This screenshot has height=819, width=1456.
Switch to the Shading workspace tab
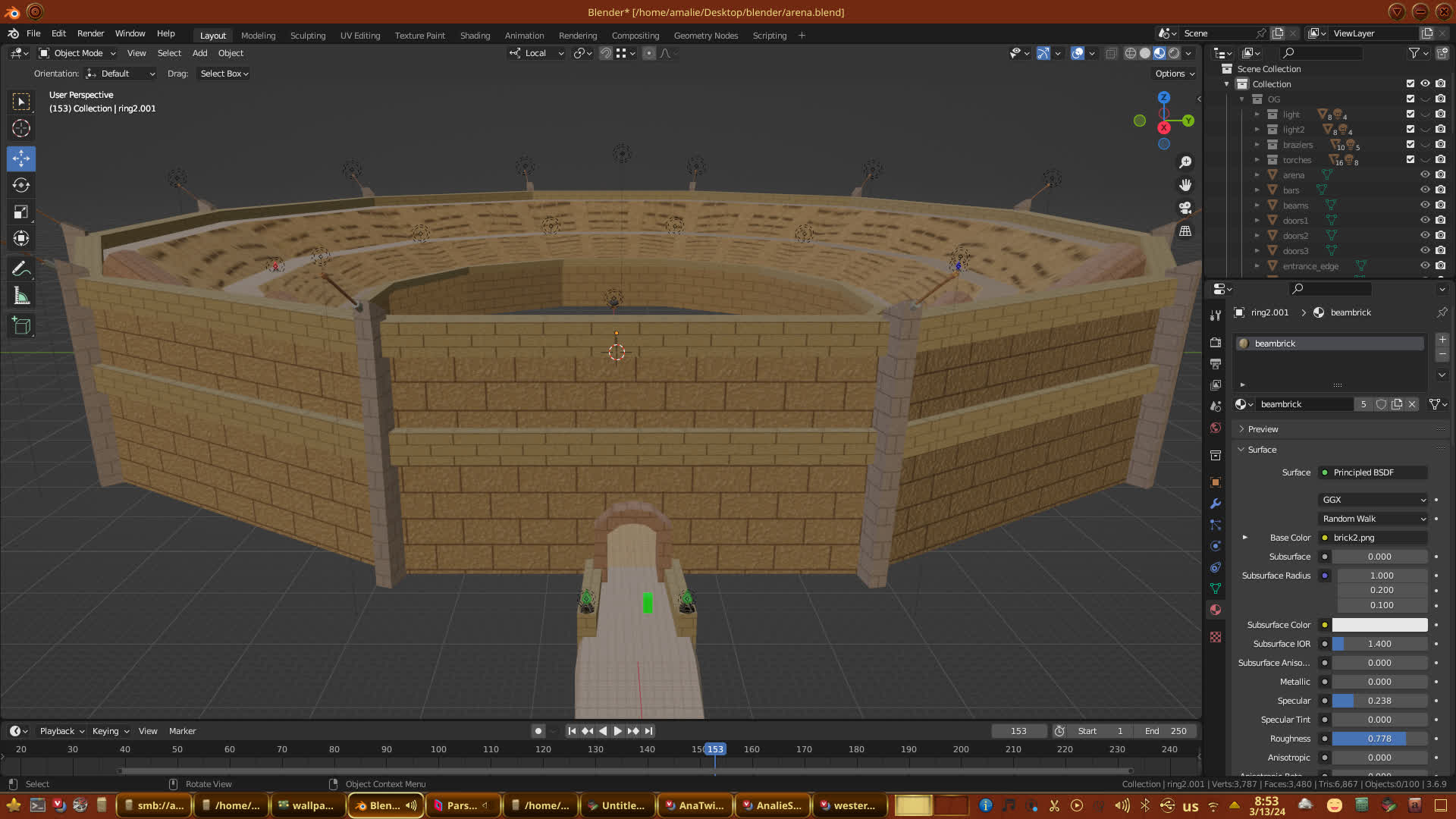(x=475, y=36)
